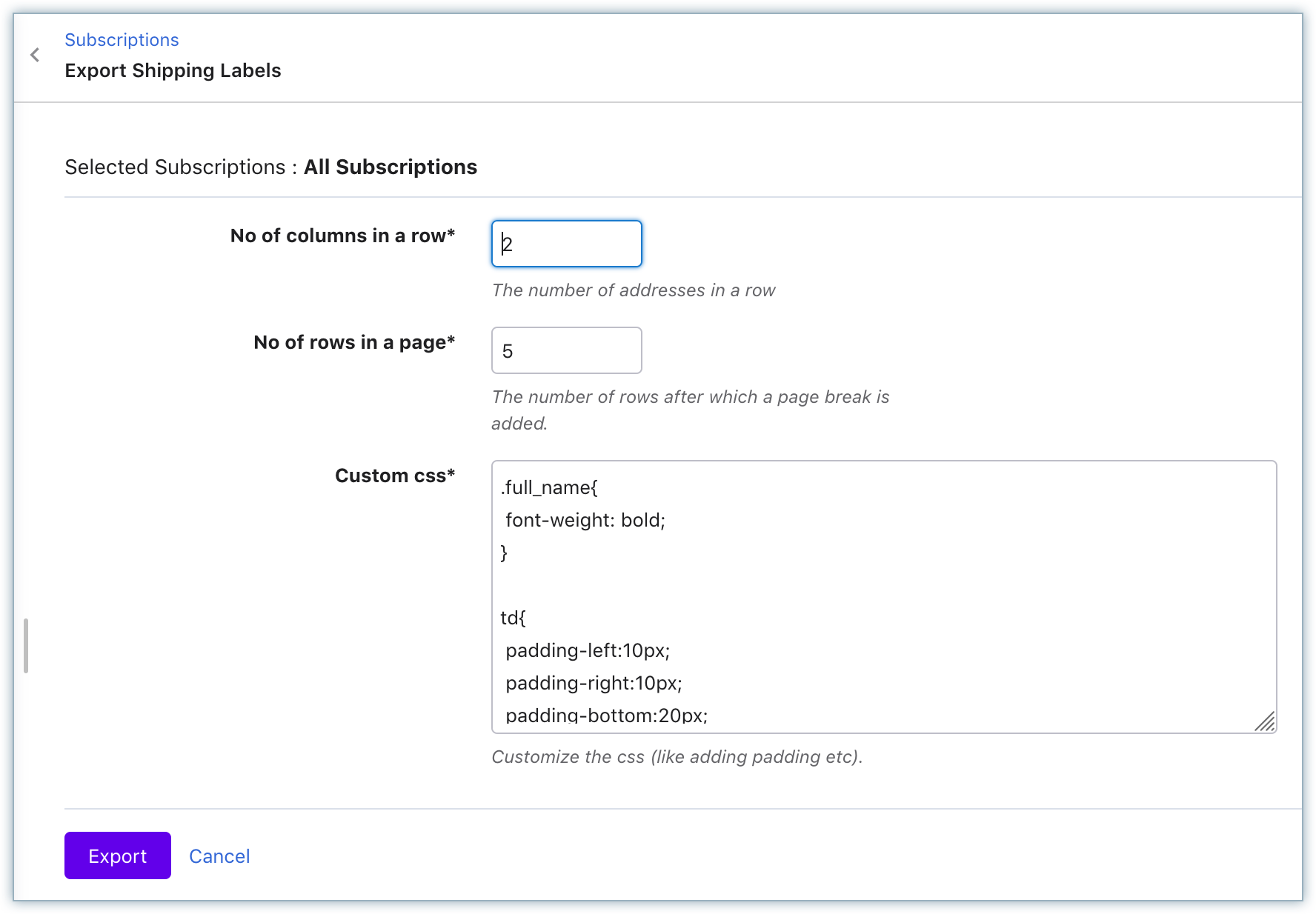Image resolution: width=1316 pixels, height=914 pixels.
Task: Click the Export Shipping Labels page title
Action: pyautogui.click(x=173, y=70)
